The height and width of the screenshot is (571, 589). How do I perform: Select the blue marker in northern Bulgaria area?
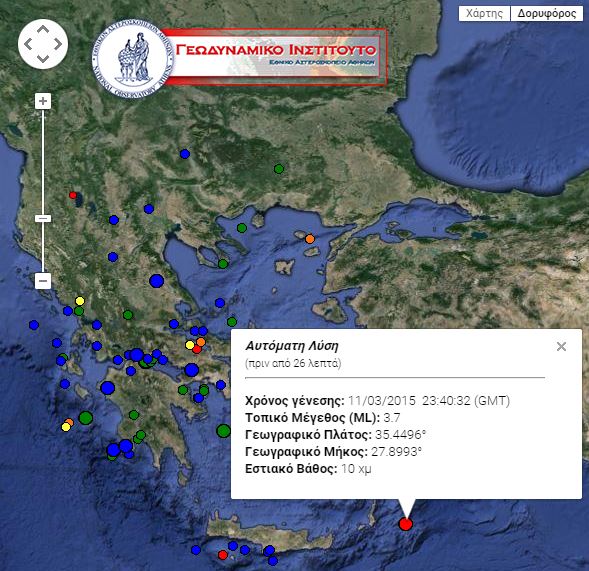(x=185, y=154)
